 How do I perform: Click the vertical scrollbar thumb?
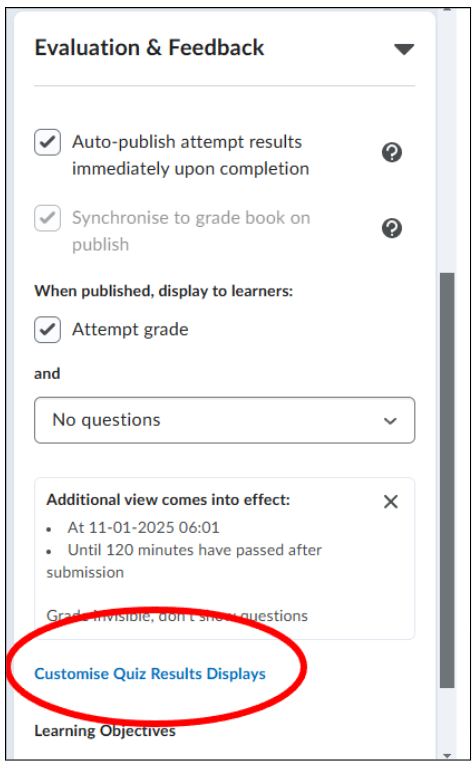click(x=447, y=480)
